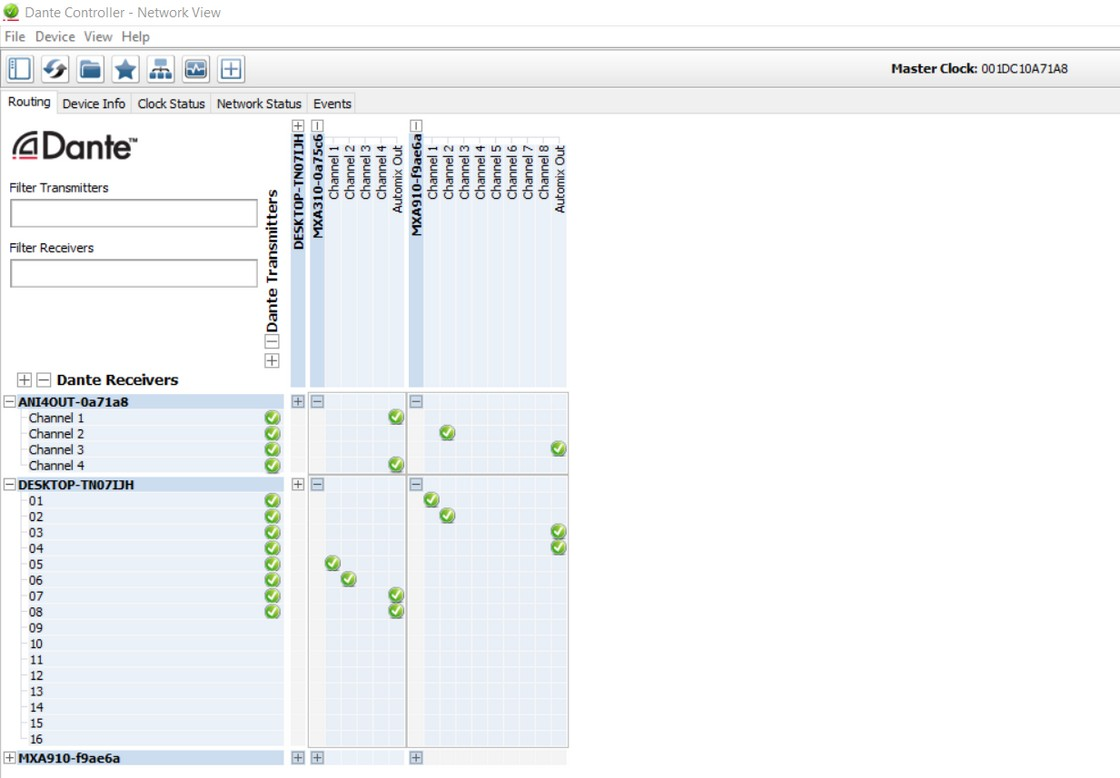Open the Device menu

(55, 36)
